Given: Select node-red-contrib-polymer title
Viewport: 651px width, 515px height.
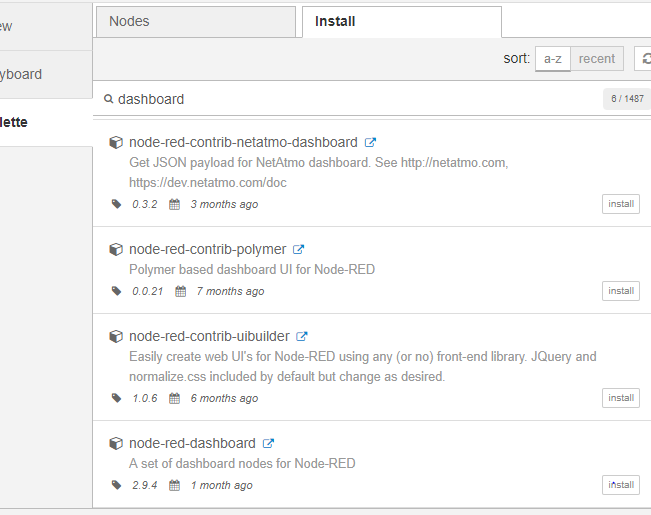Looking at the screenshot, I should [208, 249].
